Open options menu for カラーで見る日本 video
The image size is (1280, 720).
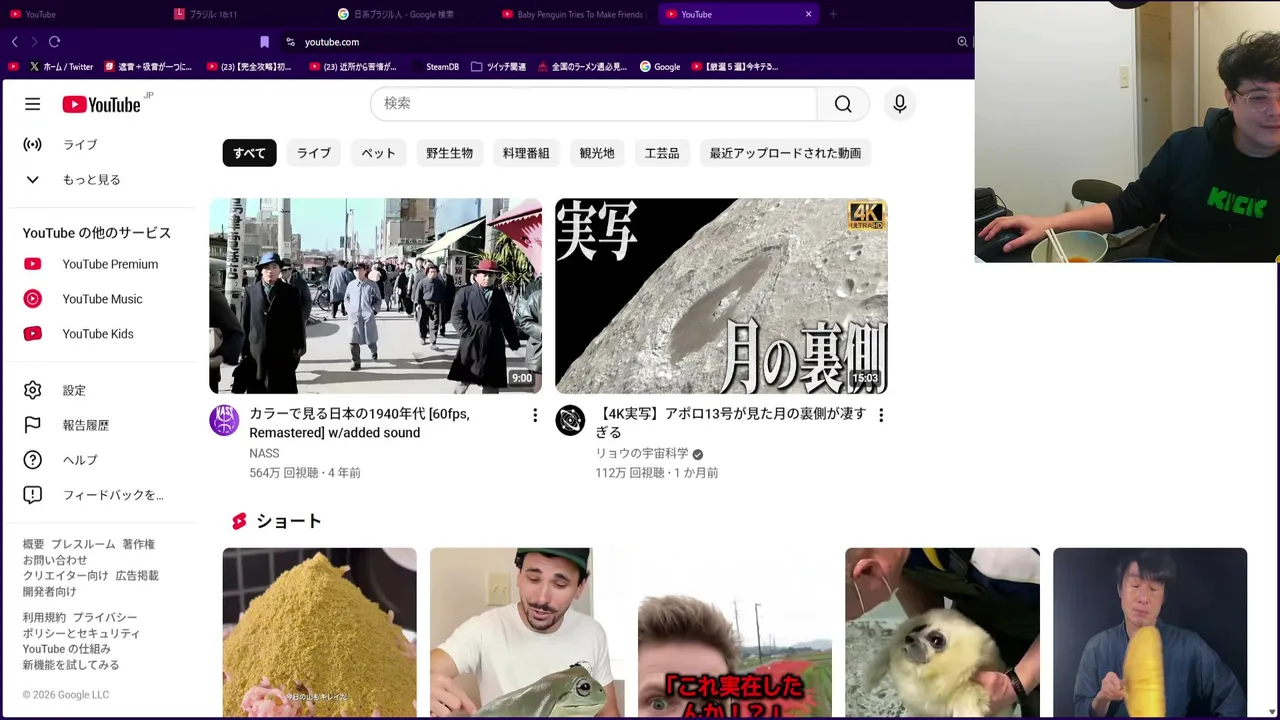[x=535, y=415]
